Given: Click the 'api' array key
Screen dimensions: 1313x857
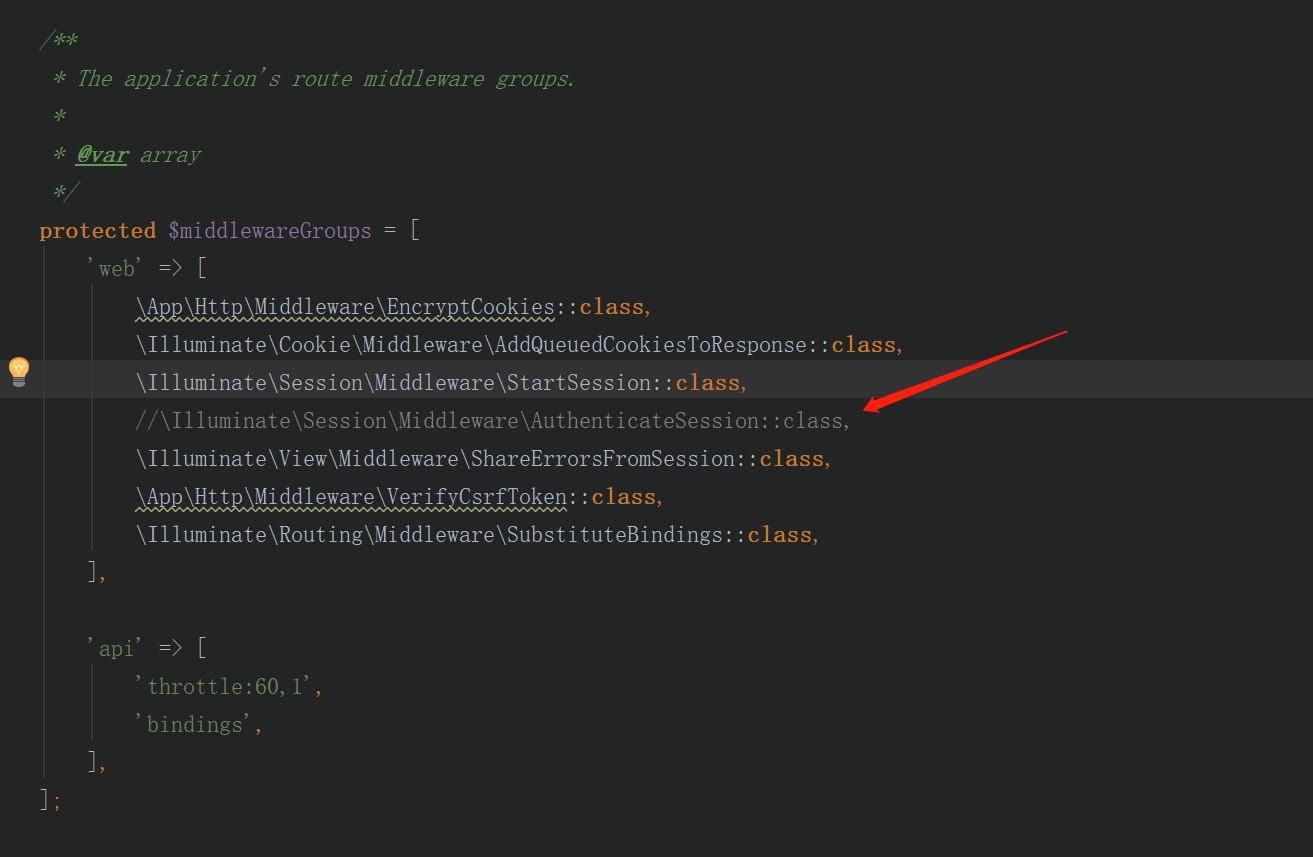Looking at the screenshot, I should coord(117,649).
